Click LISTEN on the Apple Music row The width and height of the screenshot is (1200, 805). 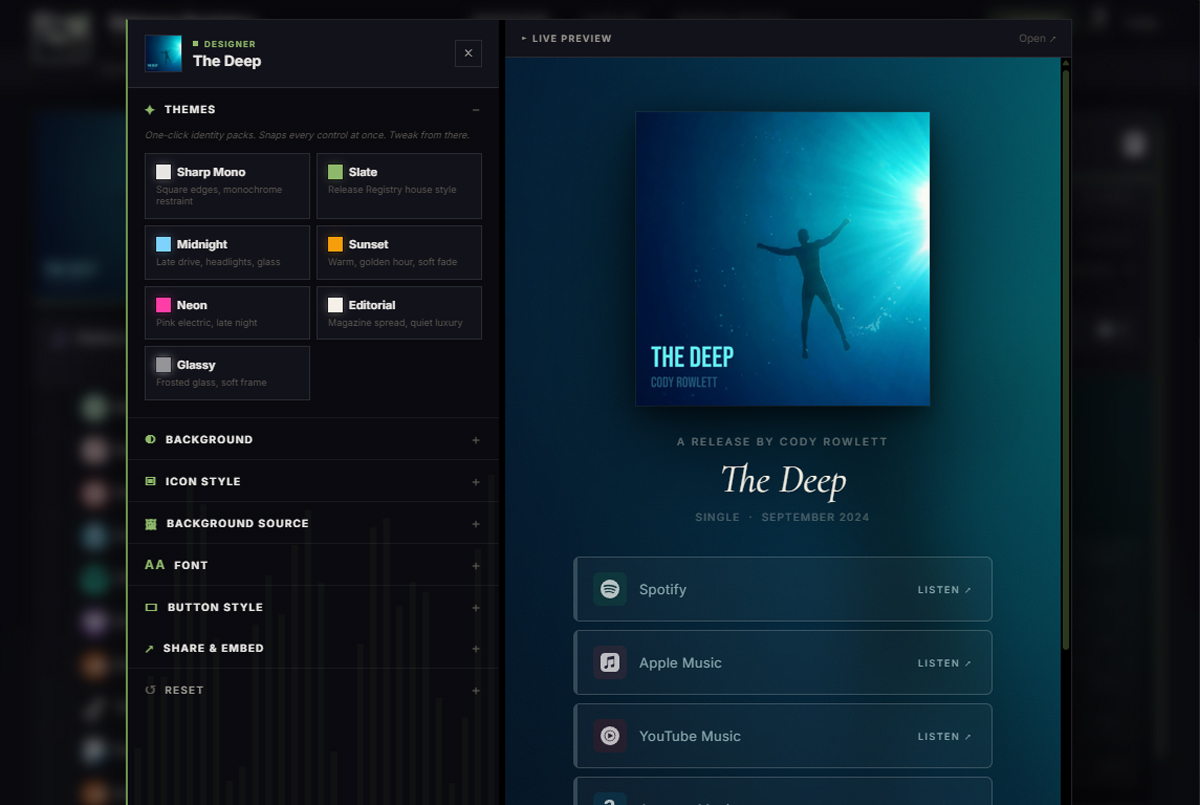point(945,663)
